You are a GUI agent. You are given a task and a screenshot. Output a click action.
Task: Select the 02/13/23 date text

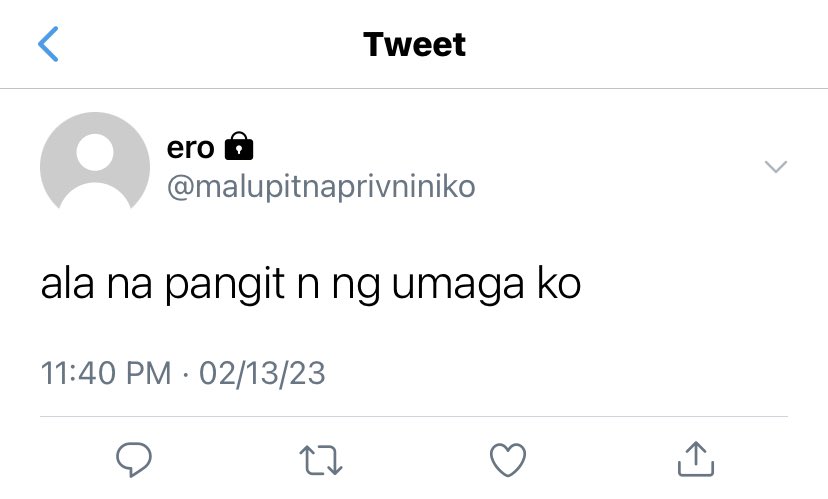point(262,374)
